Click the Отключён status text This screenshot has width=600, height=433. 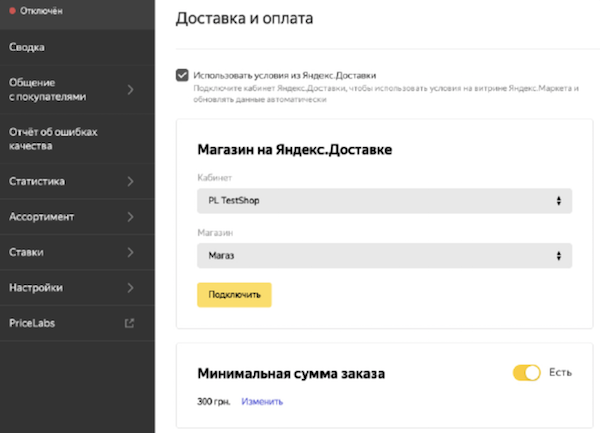coord(41,11)
